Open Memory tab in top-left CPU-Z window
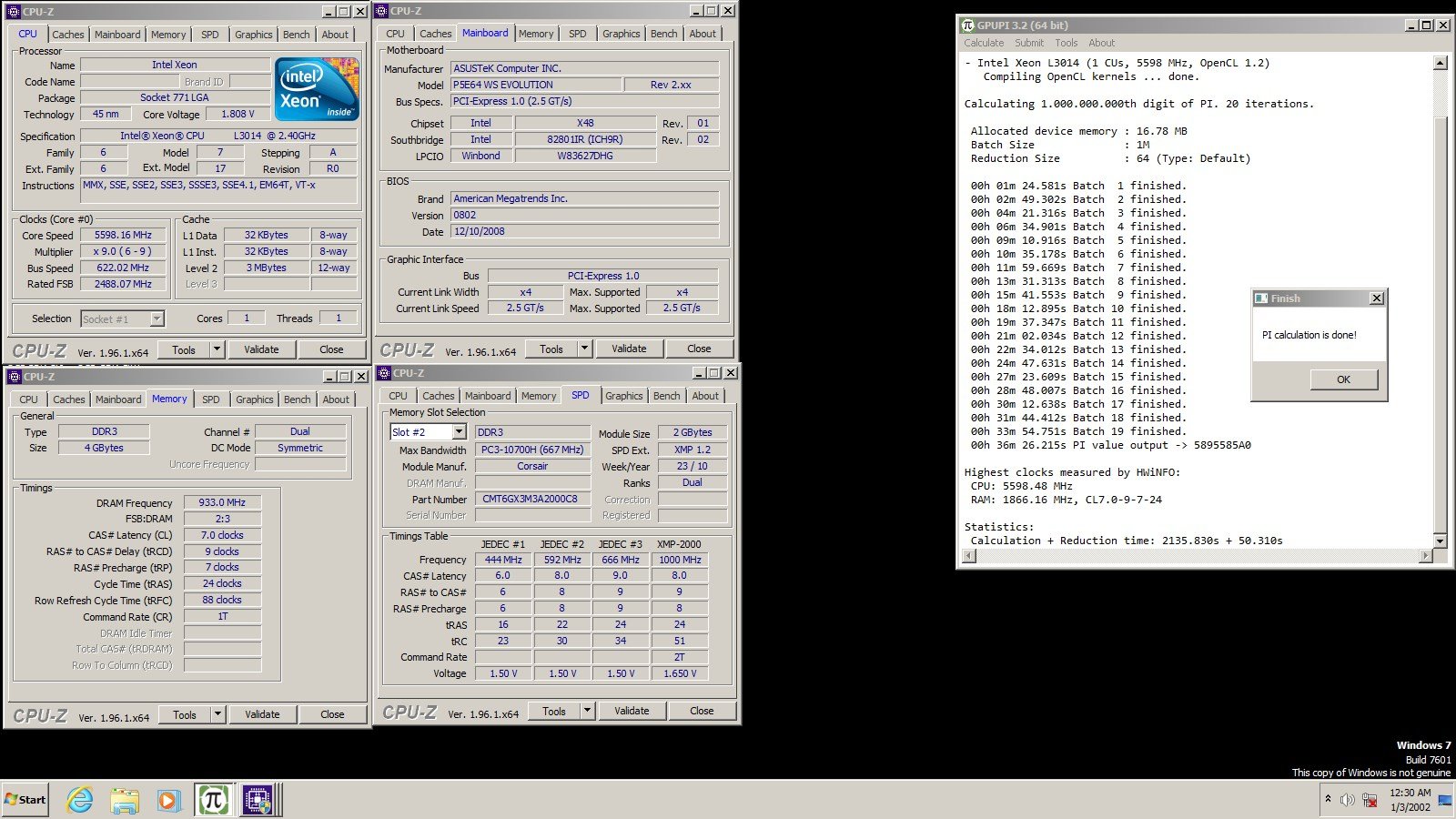 (x=168, y=35)
